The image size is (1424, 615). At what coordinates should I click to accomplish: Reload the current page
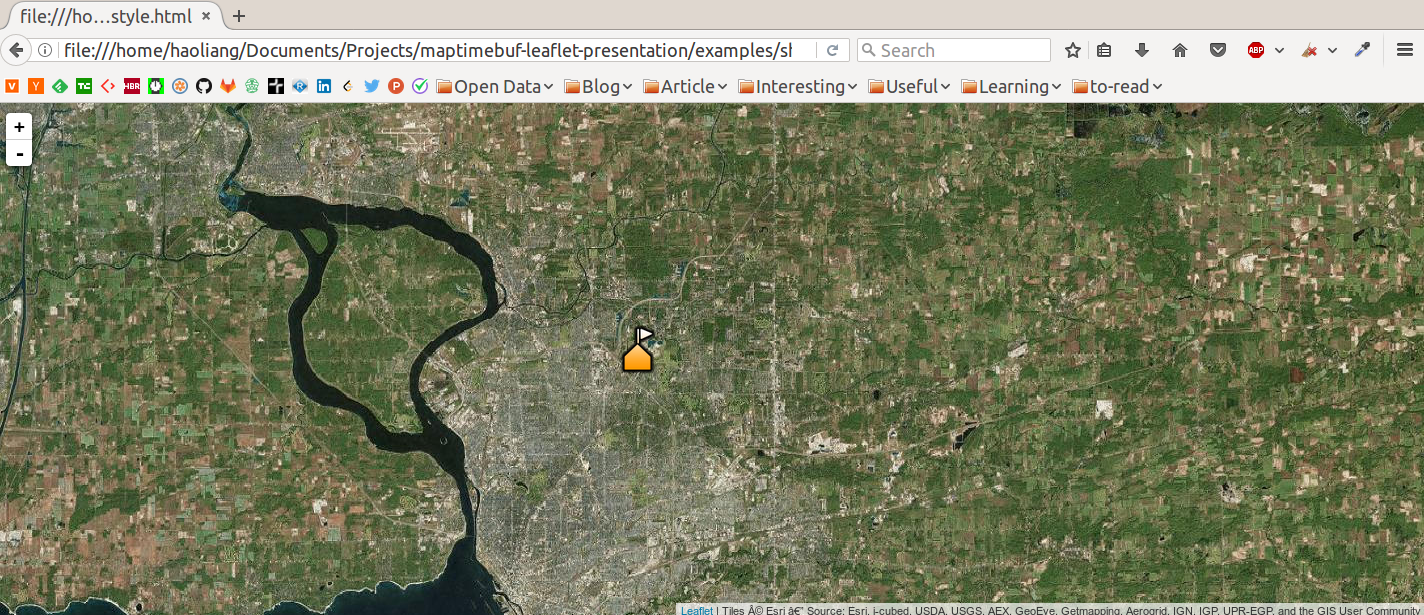coord(833,50)
